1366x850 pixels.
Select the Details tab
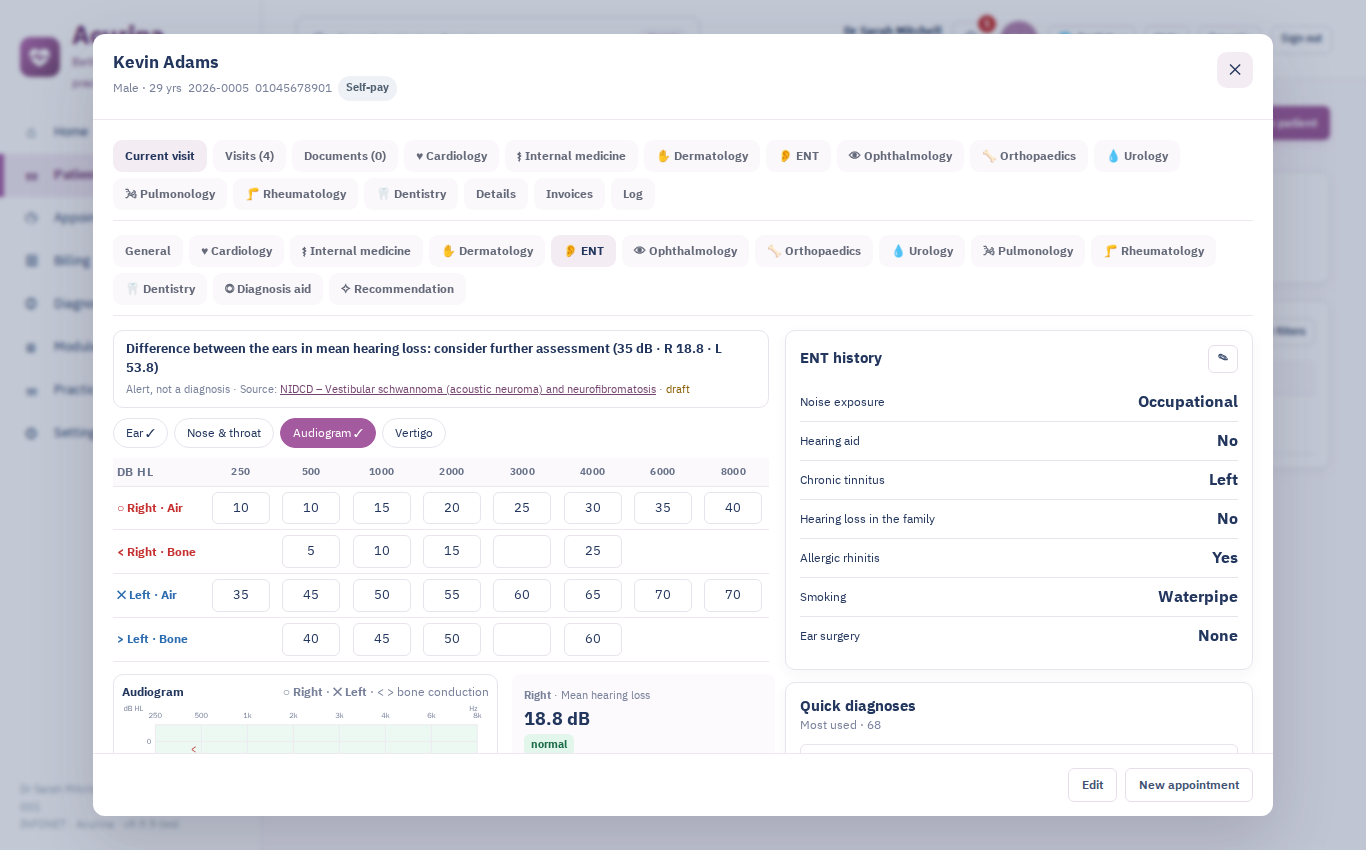tap(496, 194)
